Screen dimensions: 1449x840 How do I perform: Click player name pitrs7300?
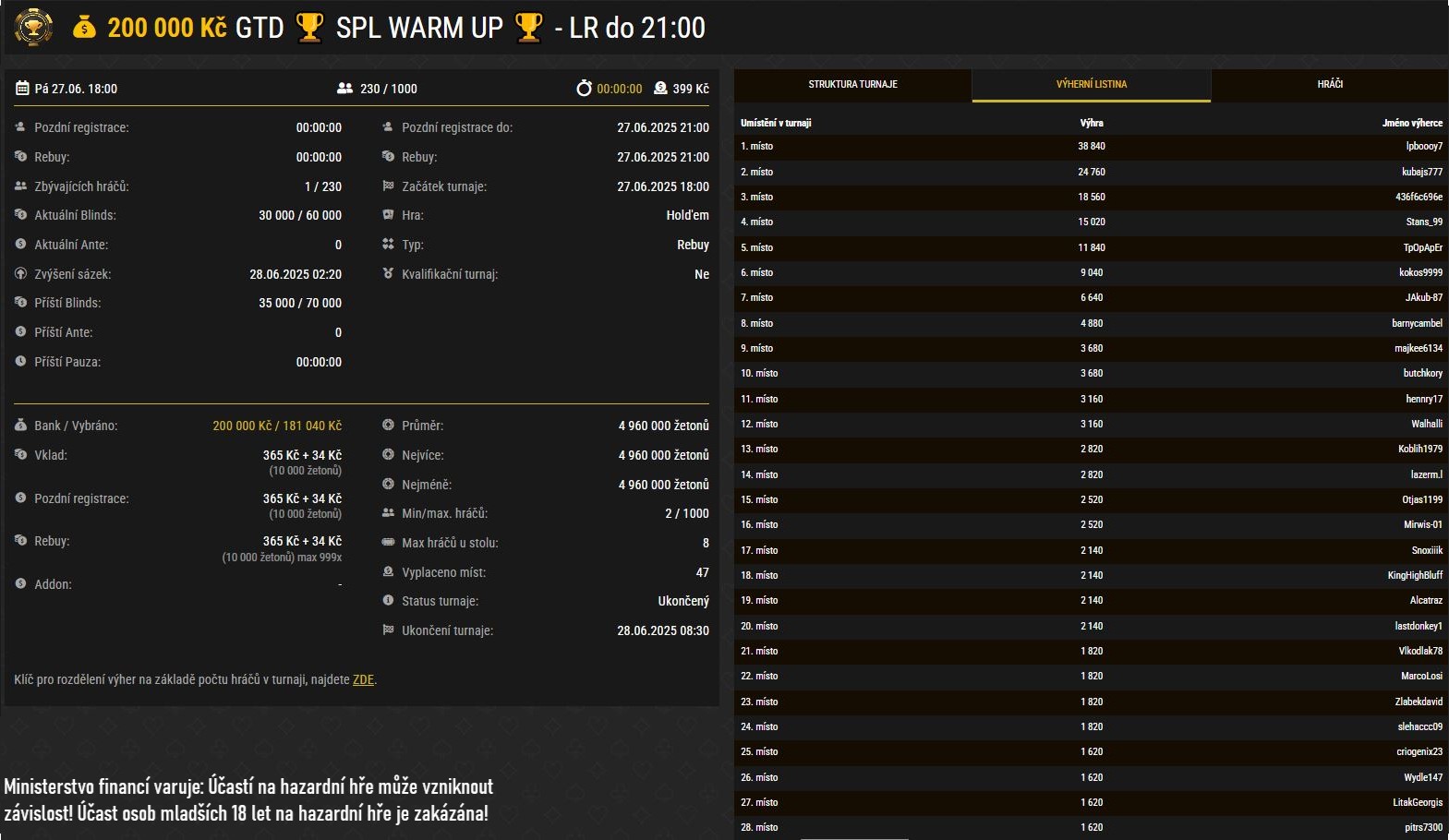(x=1424, y=827)
